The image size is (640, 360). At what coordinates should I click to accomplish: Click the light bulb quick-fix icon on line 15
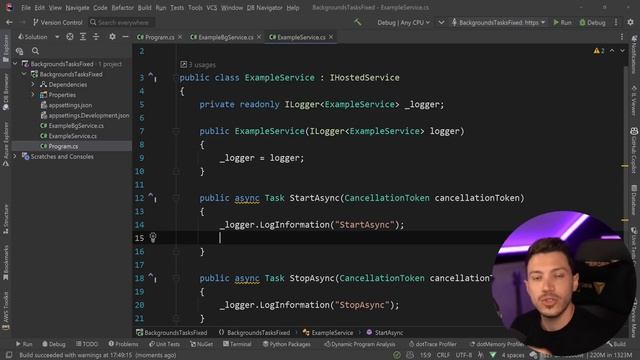tap(153, 237)
